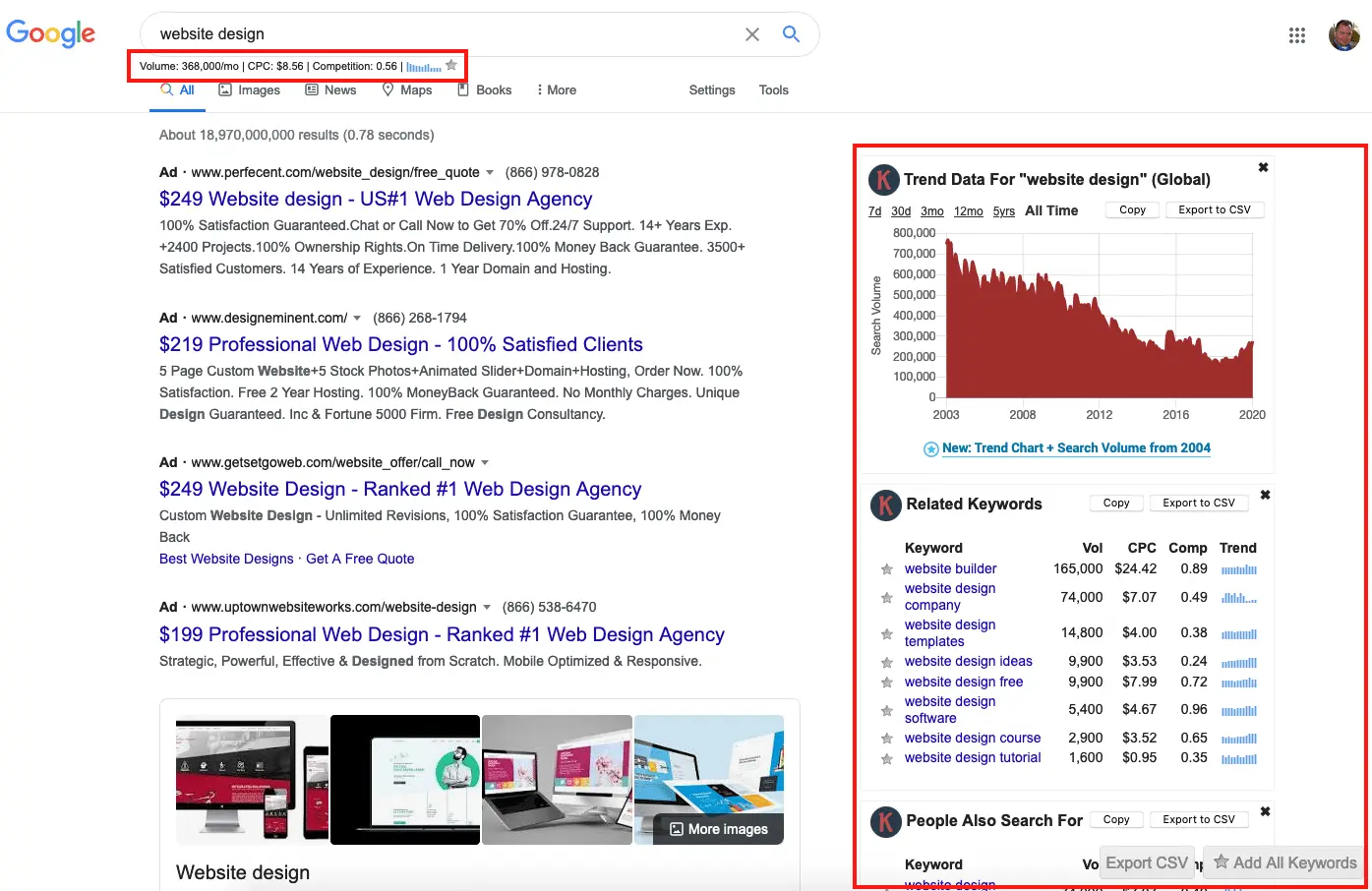Image resolution: width=1372 pixels, height=891 pixels.
Task: Click the Google logo
Action: (x=51, y=33)
